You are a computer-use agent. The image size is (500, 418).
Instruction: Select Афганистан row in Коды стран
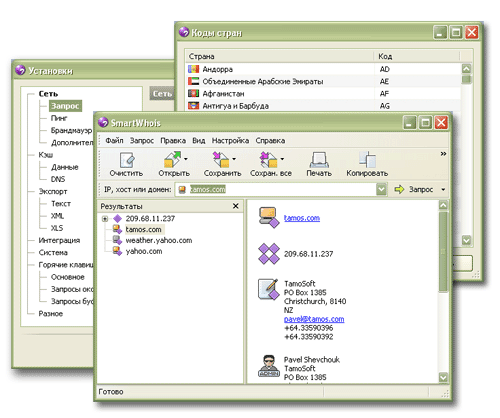(x=323, y=94)
